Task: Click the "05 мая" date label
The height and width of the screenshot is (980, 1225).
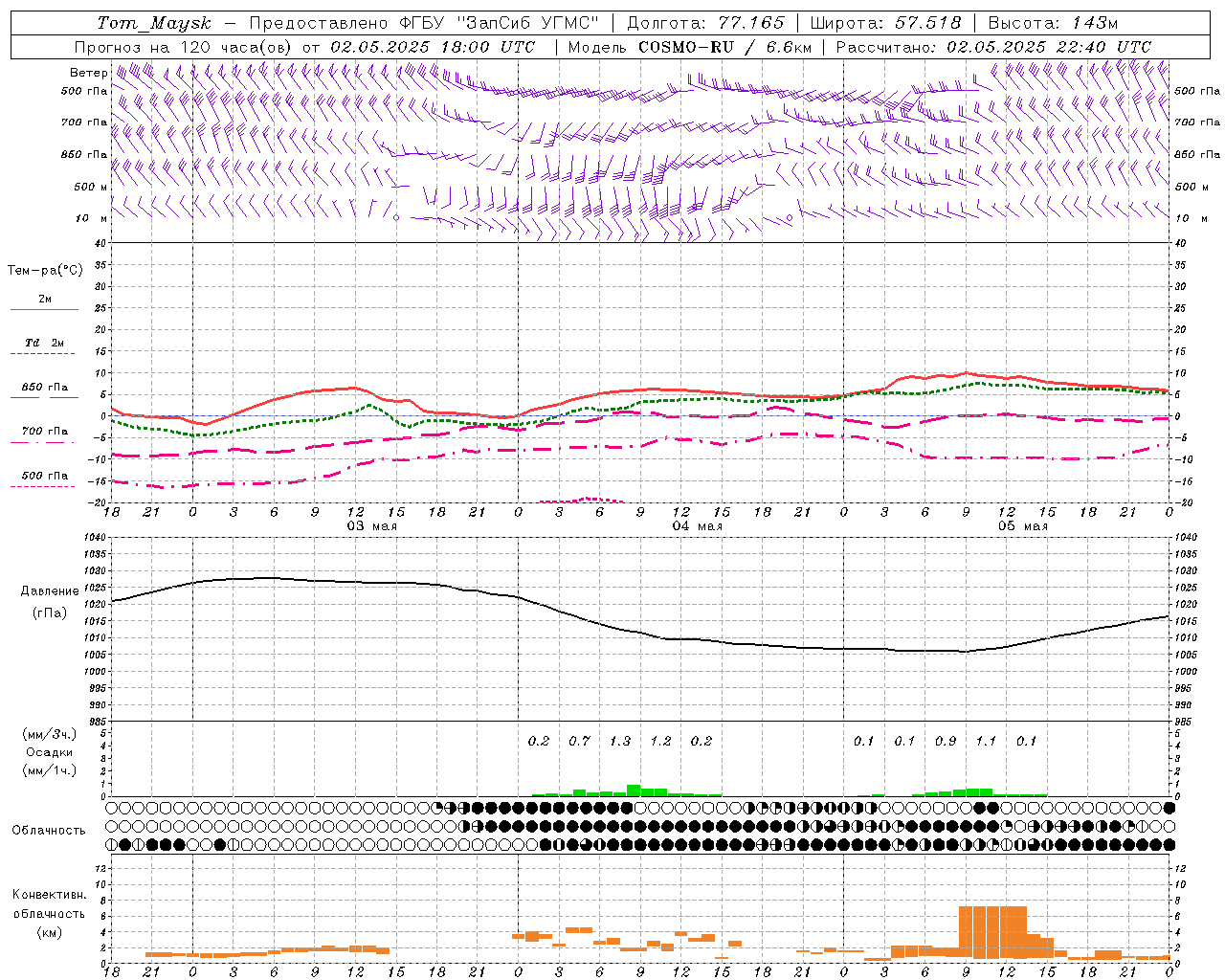Action: point(1023,526)
